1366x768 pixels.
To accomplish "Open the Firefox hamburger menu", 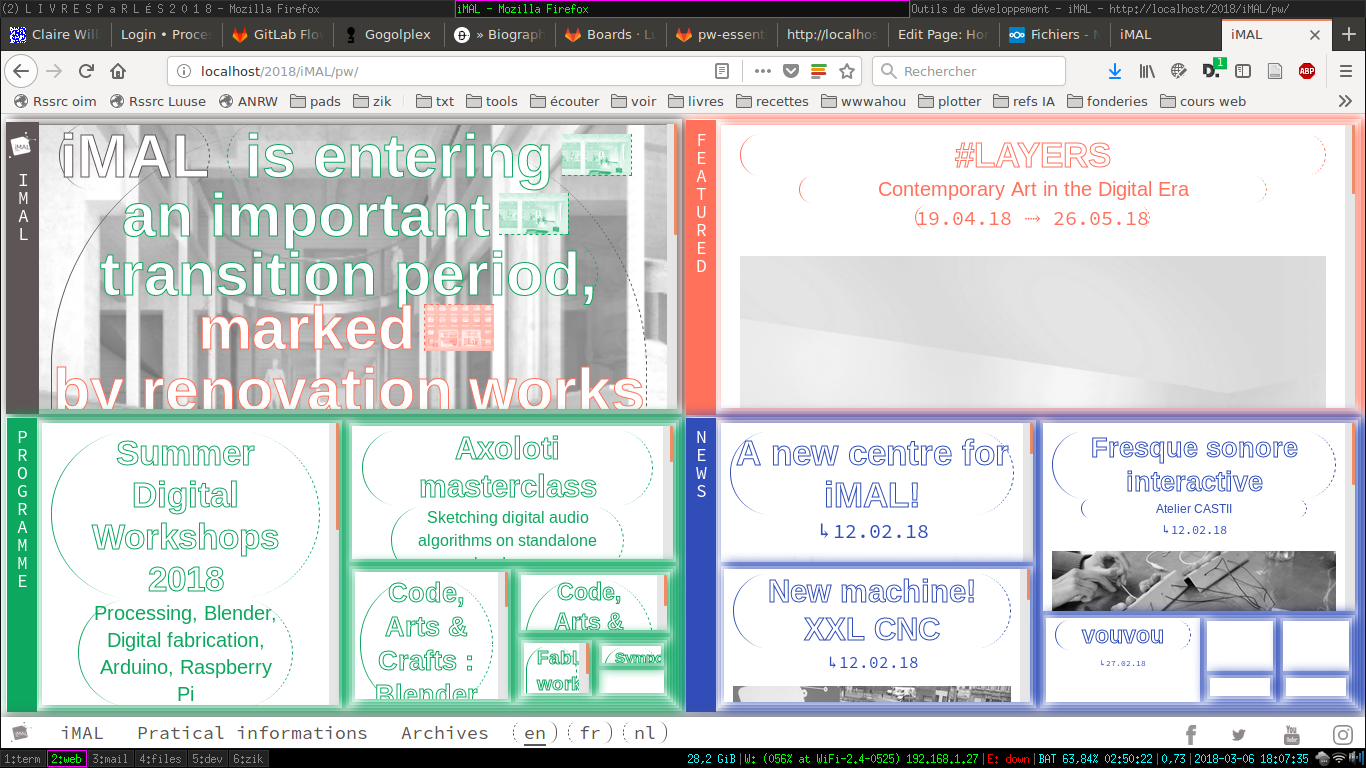I will coord(1346,71).
